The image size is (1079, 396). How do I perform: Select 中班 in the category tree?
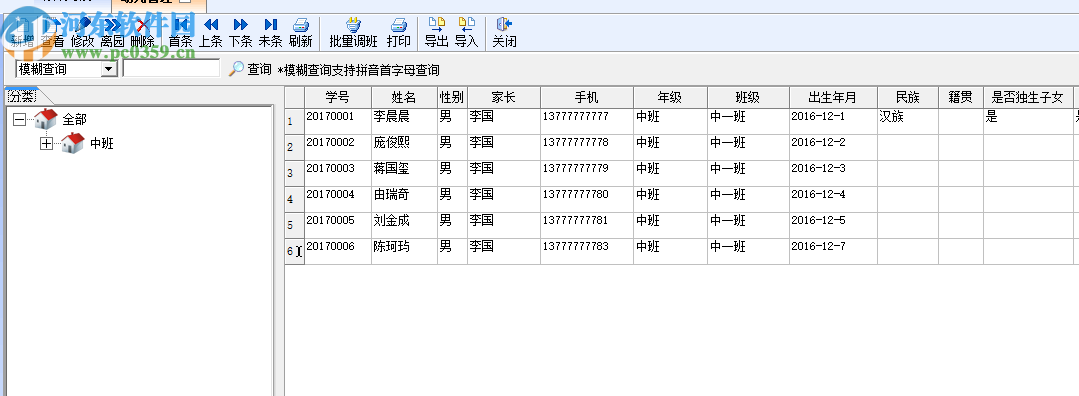[102, 143]
